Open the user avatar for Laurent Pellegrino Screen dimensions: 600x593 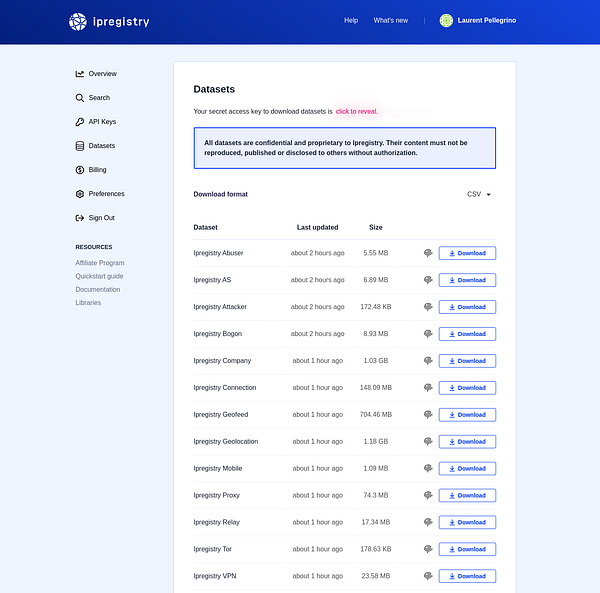[x=446, y=20]
